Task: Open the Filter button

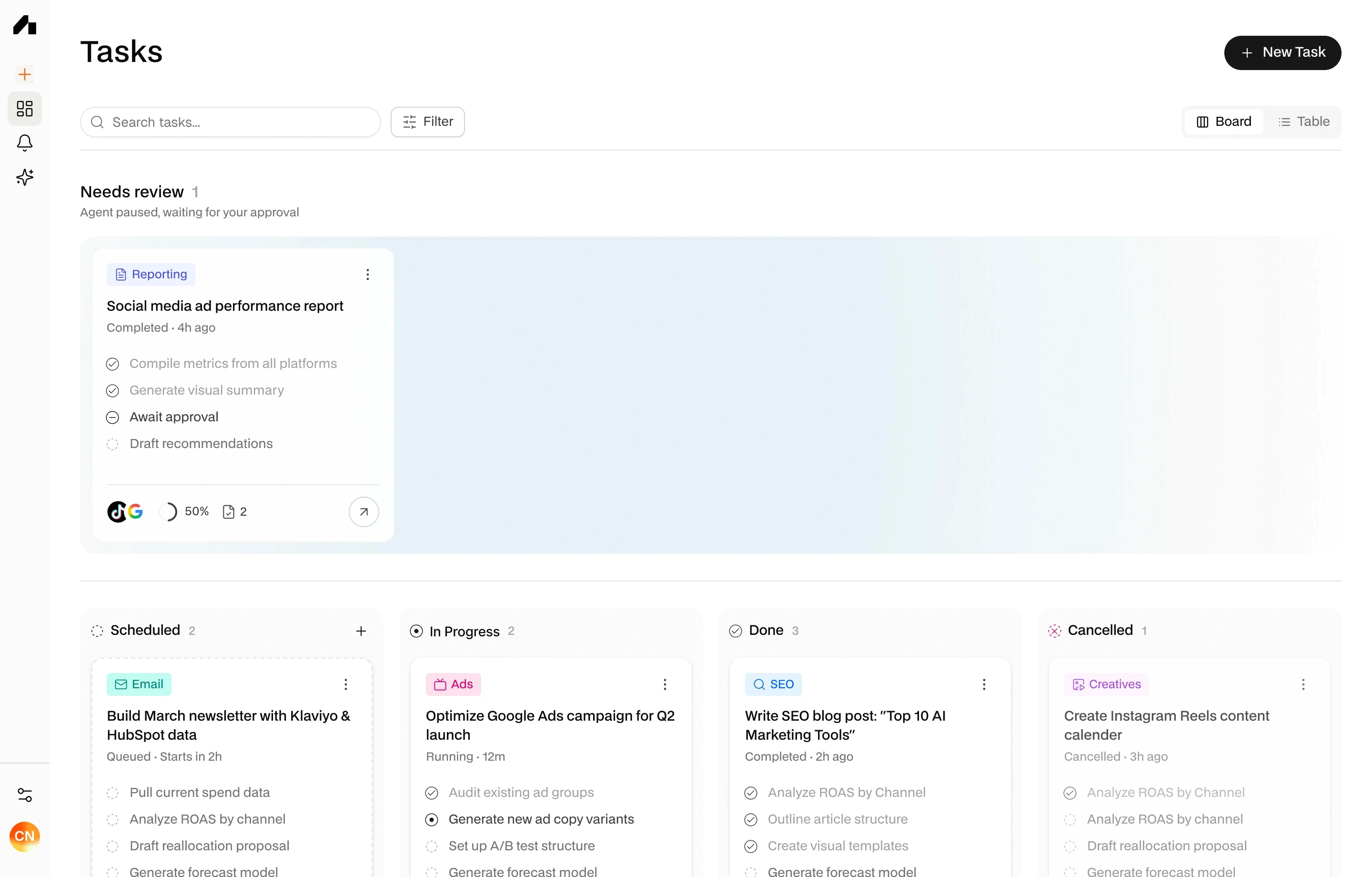Action: [427, 122]
